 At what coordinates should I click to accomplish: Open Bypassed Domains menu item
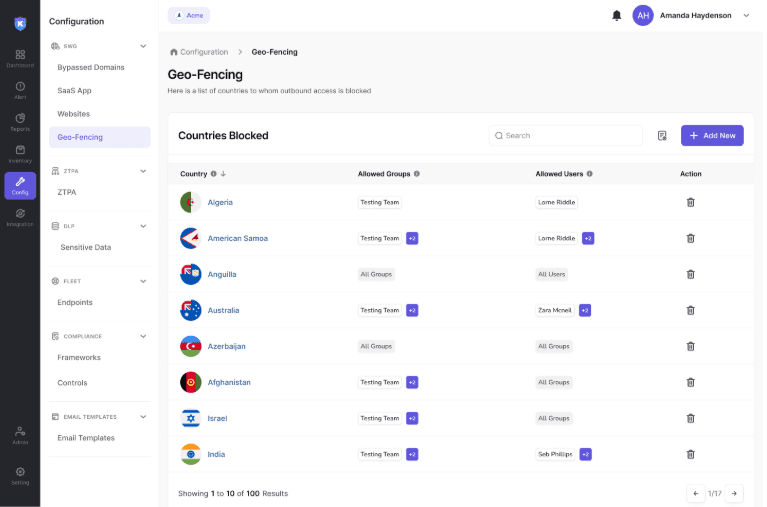click(90, 67)
